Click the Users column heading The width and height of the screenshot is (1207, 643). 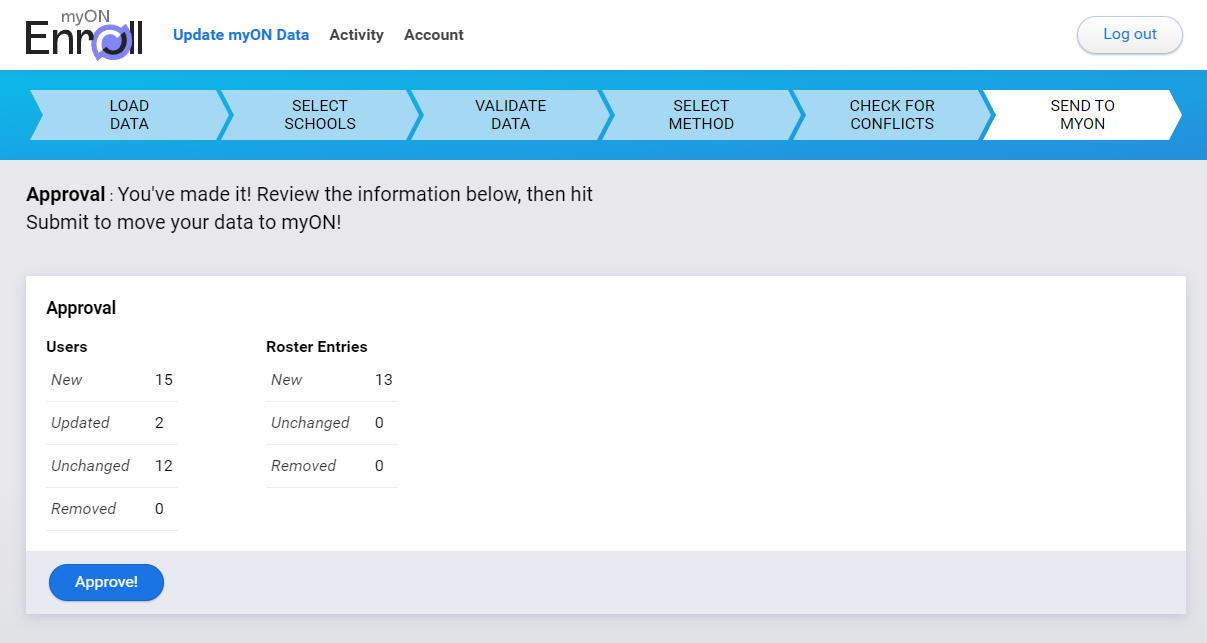67,347
